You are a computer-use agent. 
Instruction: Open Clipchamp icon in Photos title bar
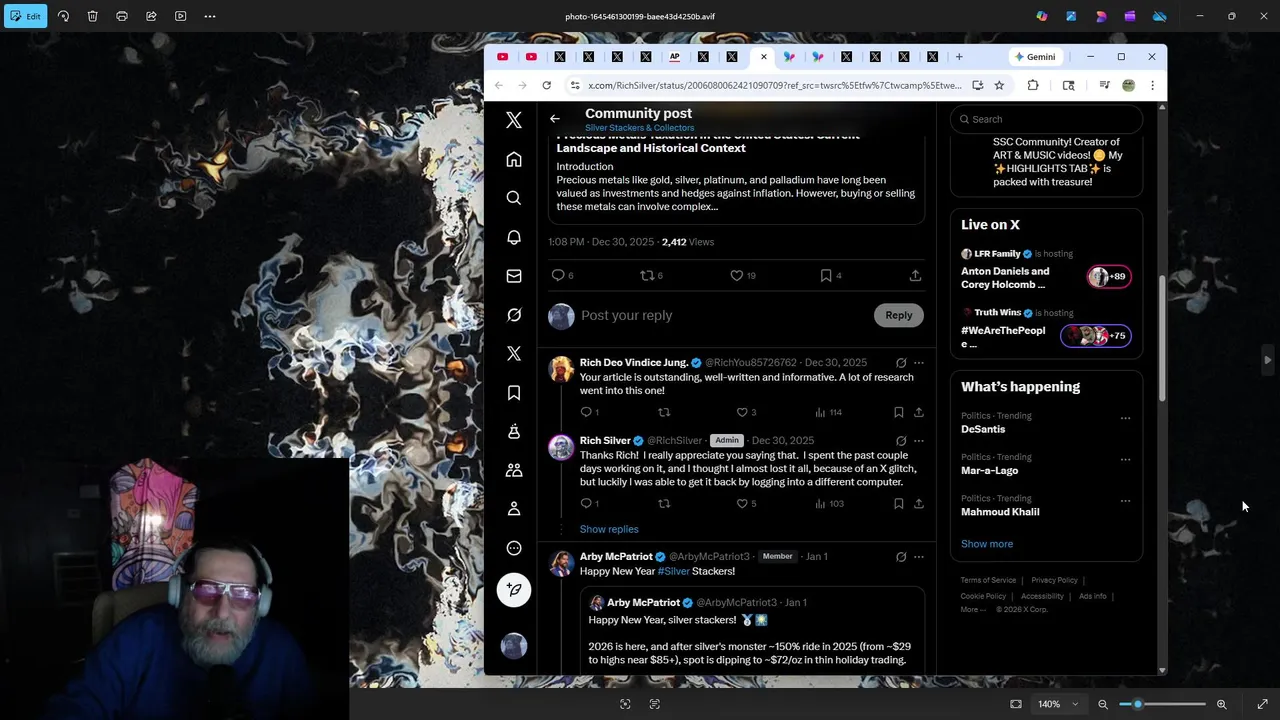[x=1130, y=16]
